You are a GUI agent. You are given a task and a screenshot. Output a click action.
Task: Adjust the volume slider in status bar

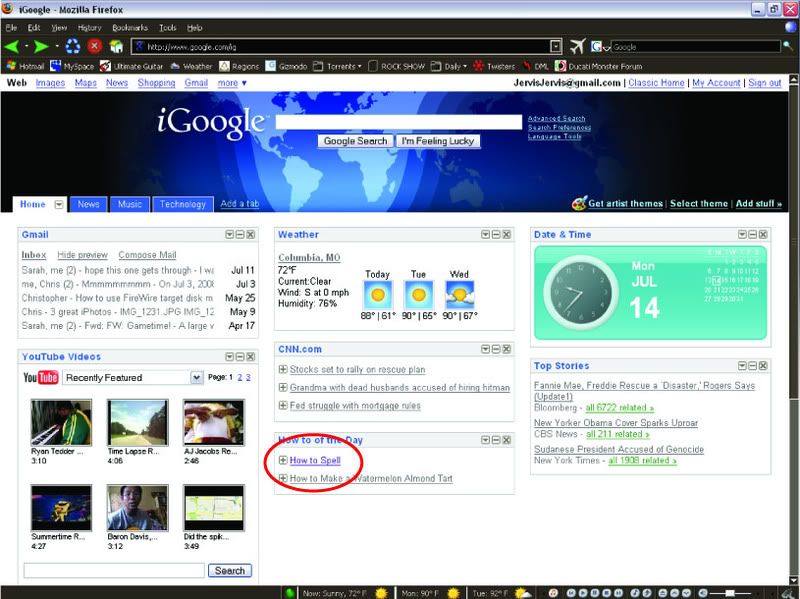point(731,593)
